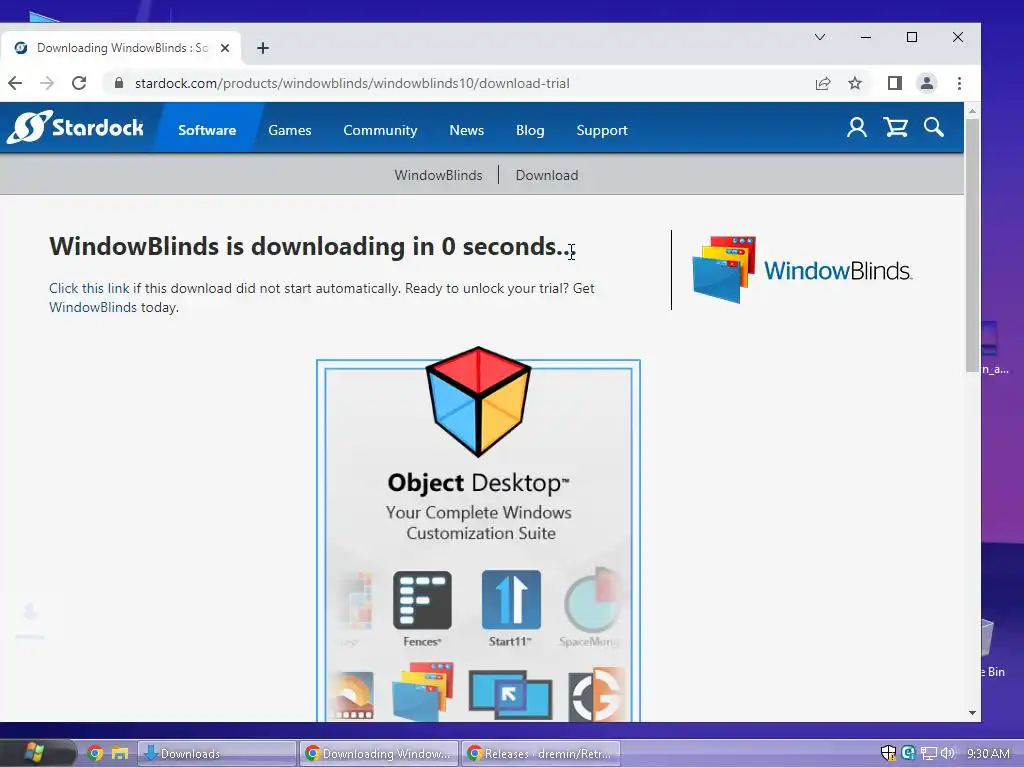Viewport: 1024px width, 768px height.
Task: Click the volume tray icon
Action: [x=948, y=753]
